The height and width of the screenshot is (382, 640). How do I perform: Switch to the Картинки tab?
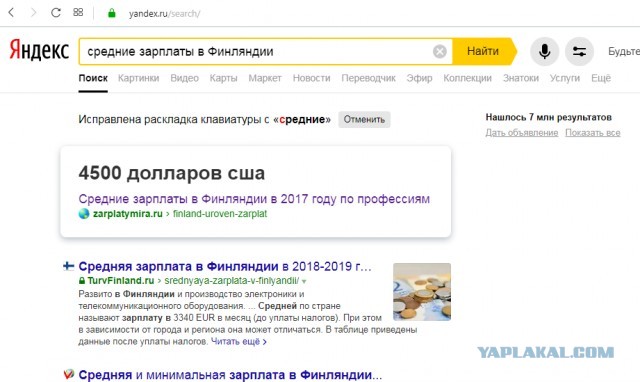pyautogui.click(x=138, y=78)
